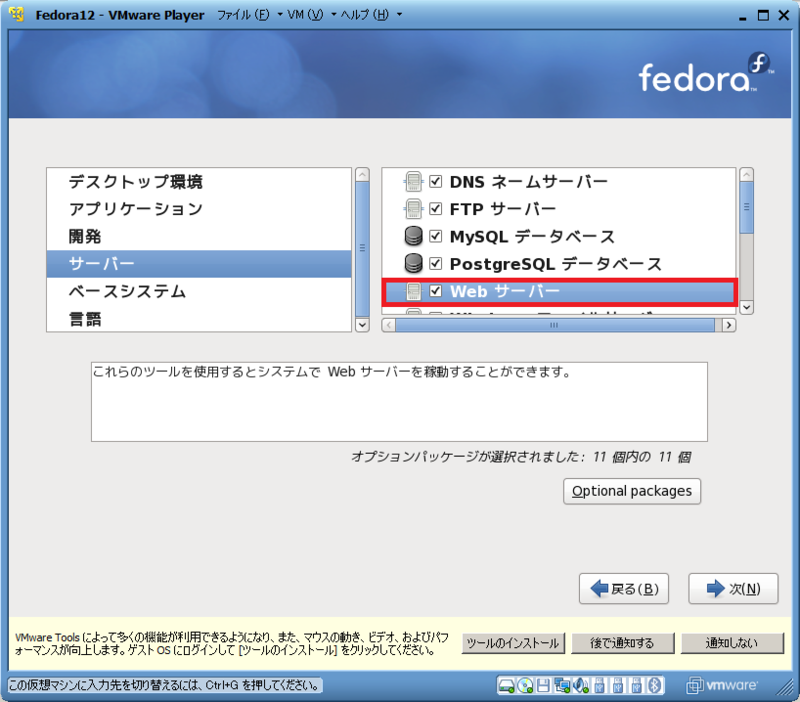Click the right arrow of horizontal scrollbar
The image size is (800, 702).
point(728,325)
